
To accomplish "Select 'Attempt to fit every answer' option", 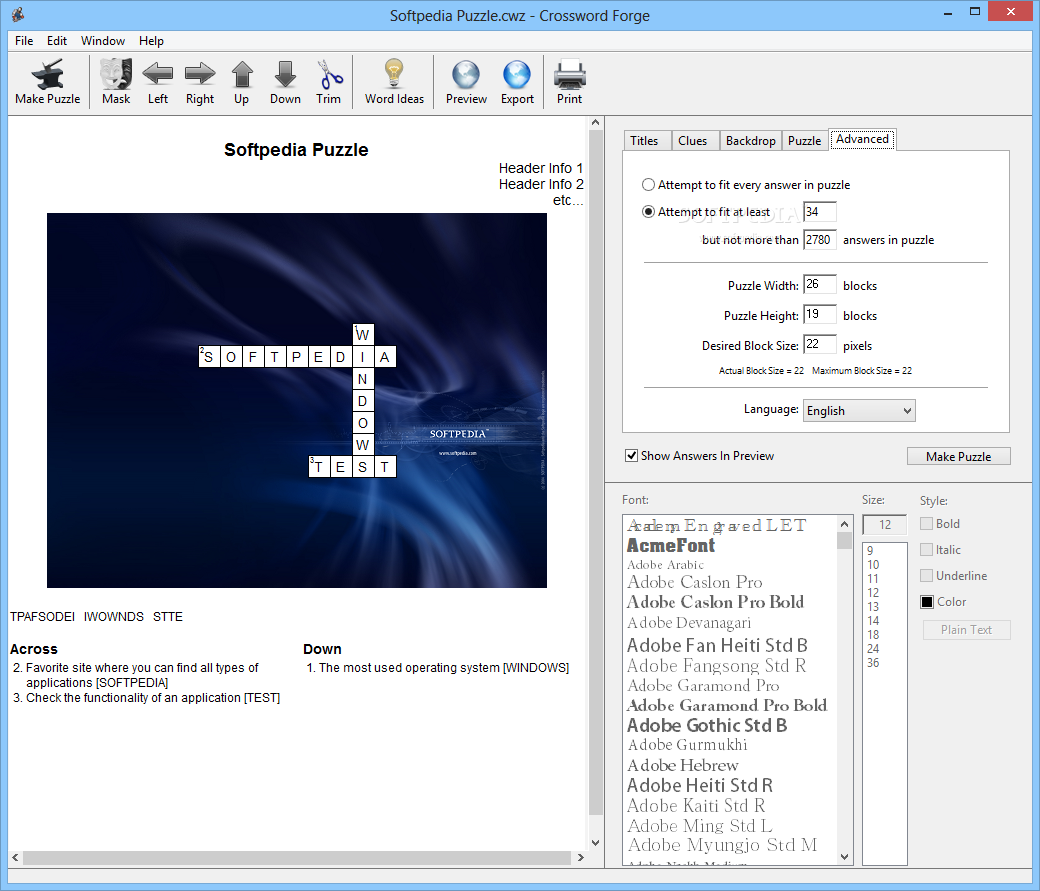I will point(648,184).
